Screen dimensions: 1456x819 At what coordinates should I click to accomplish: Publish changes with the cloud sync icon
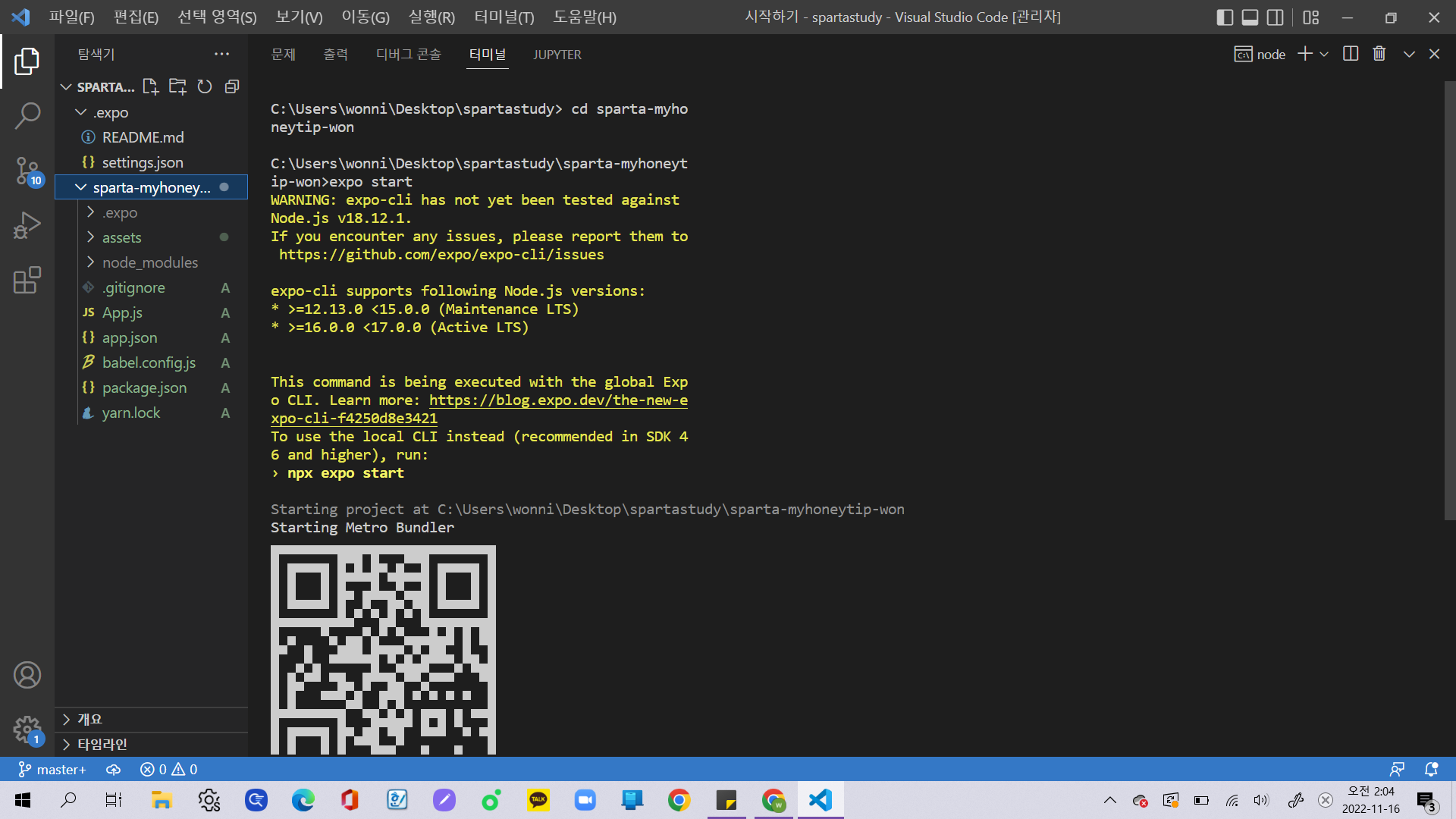(x=113, y=770)
